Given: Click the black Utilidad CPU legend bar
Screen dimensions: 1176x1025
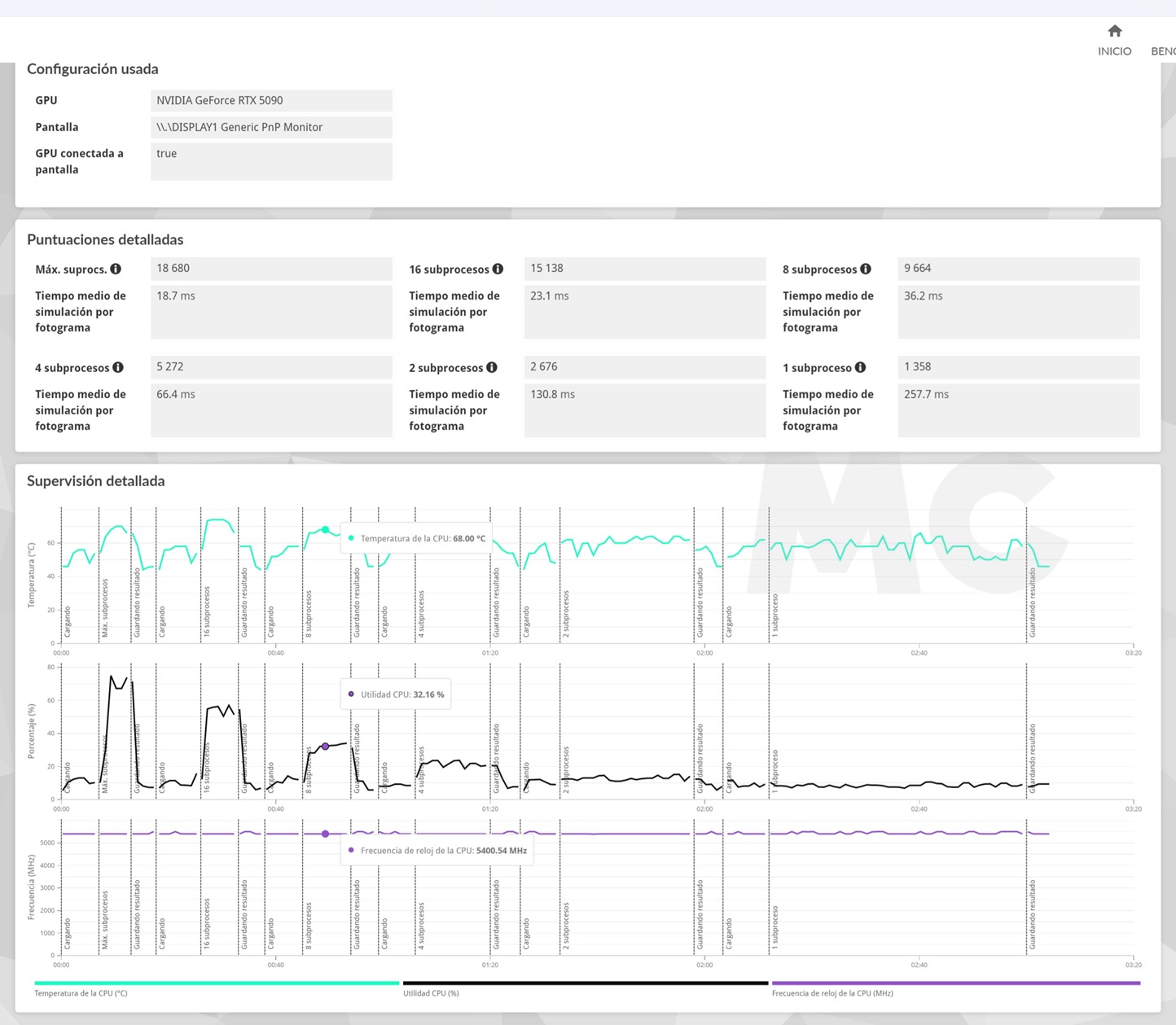Looking at the screenshot, I should [585, 983].
